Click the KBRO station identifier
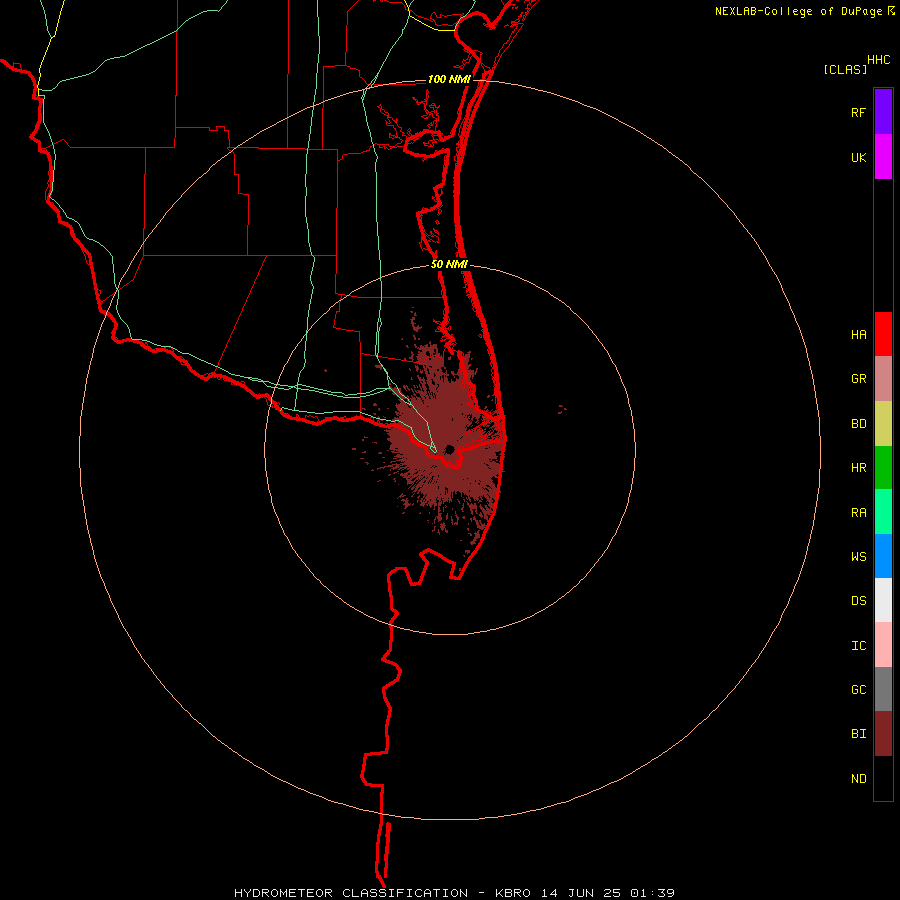This screenshot has width=900, height=900. [x=513, y=893]
